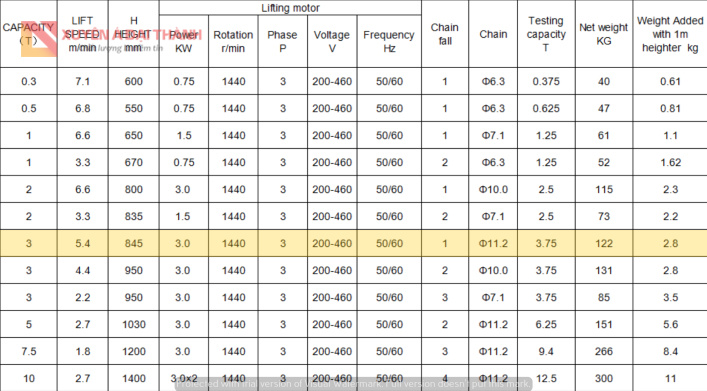Viewport: 707px width, 391px height.
Task: Click the "Voltage V" column header
Action: tap(332, 41)
